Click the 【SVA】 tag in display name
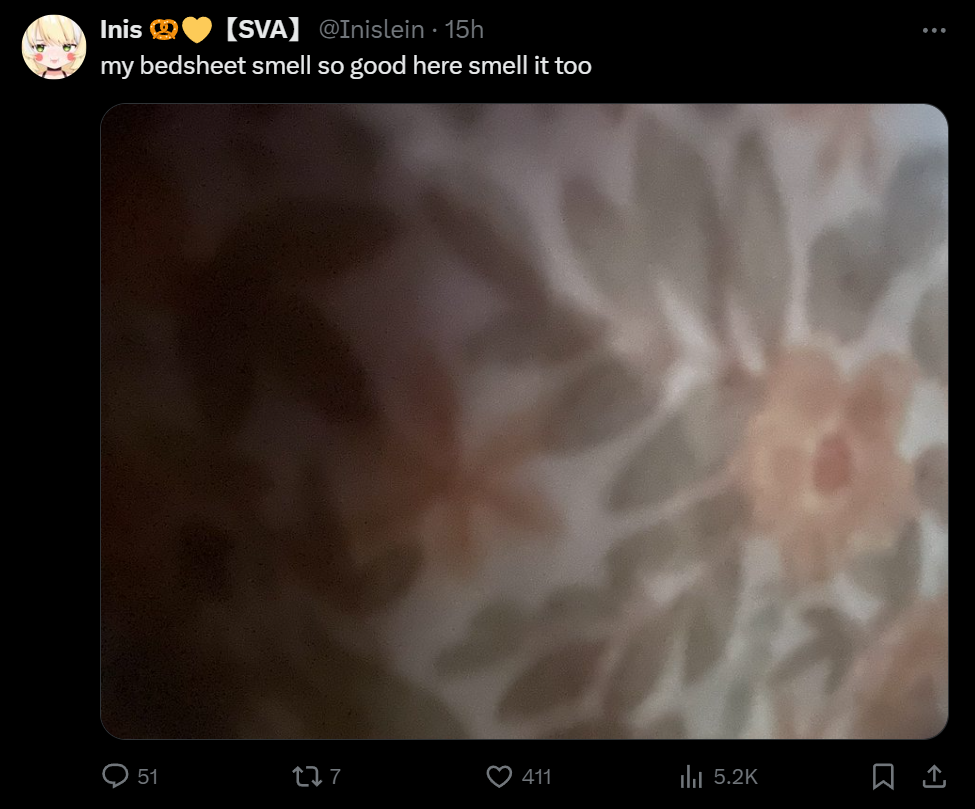The height and width of the screenshot is (809, 975). tap(262, 29)
